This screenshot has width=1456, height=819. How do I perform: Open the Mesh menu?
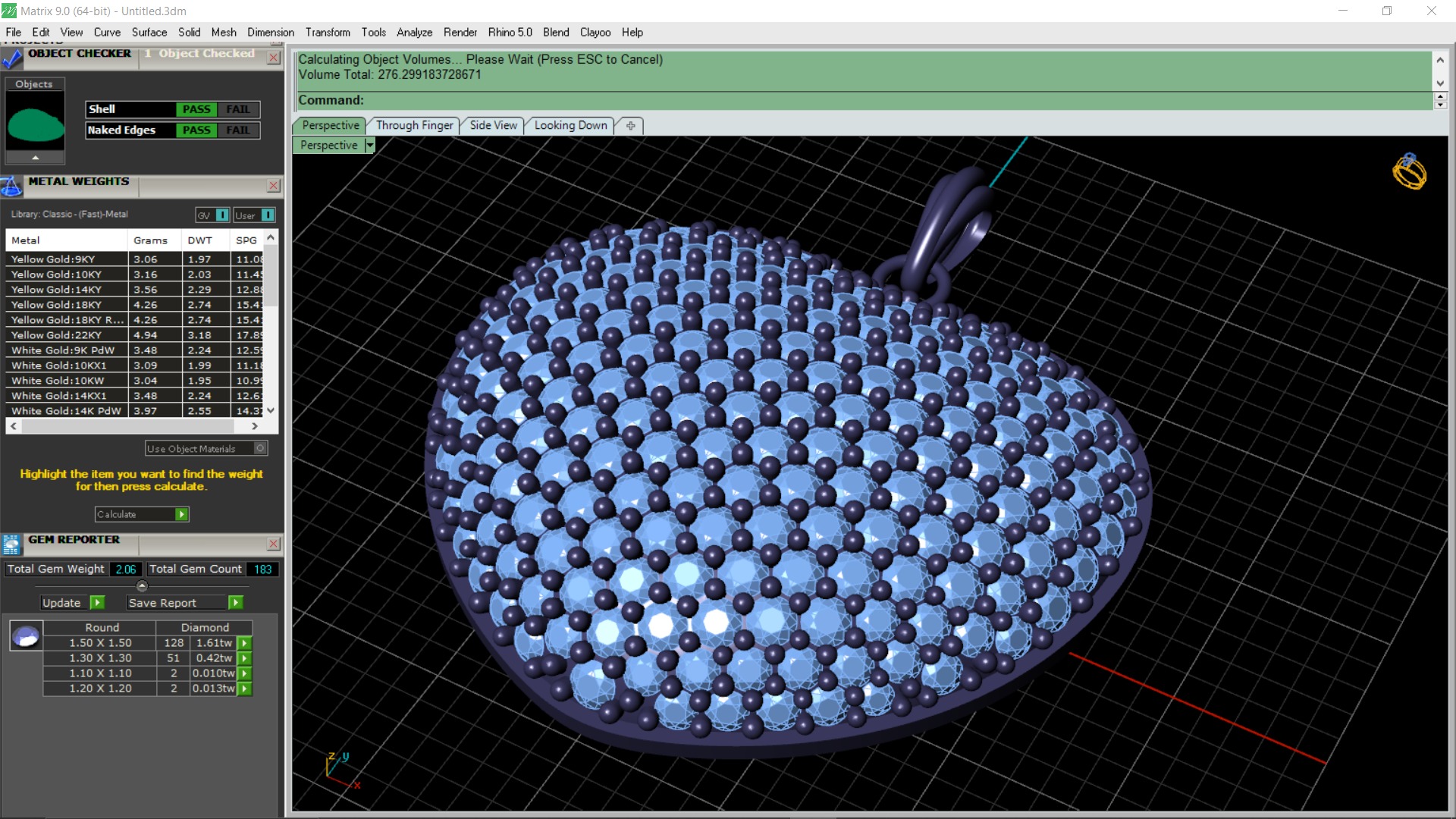(224, 33)
